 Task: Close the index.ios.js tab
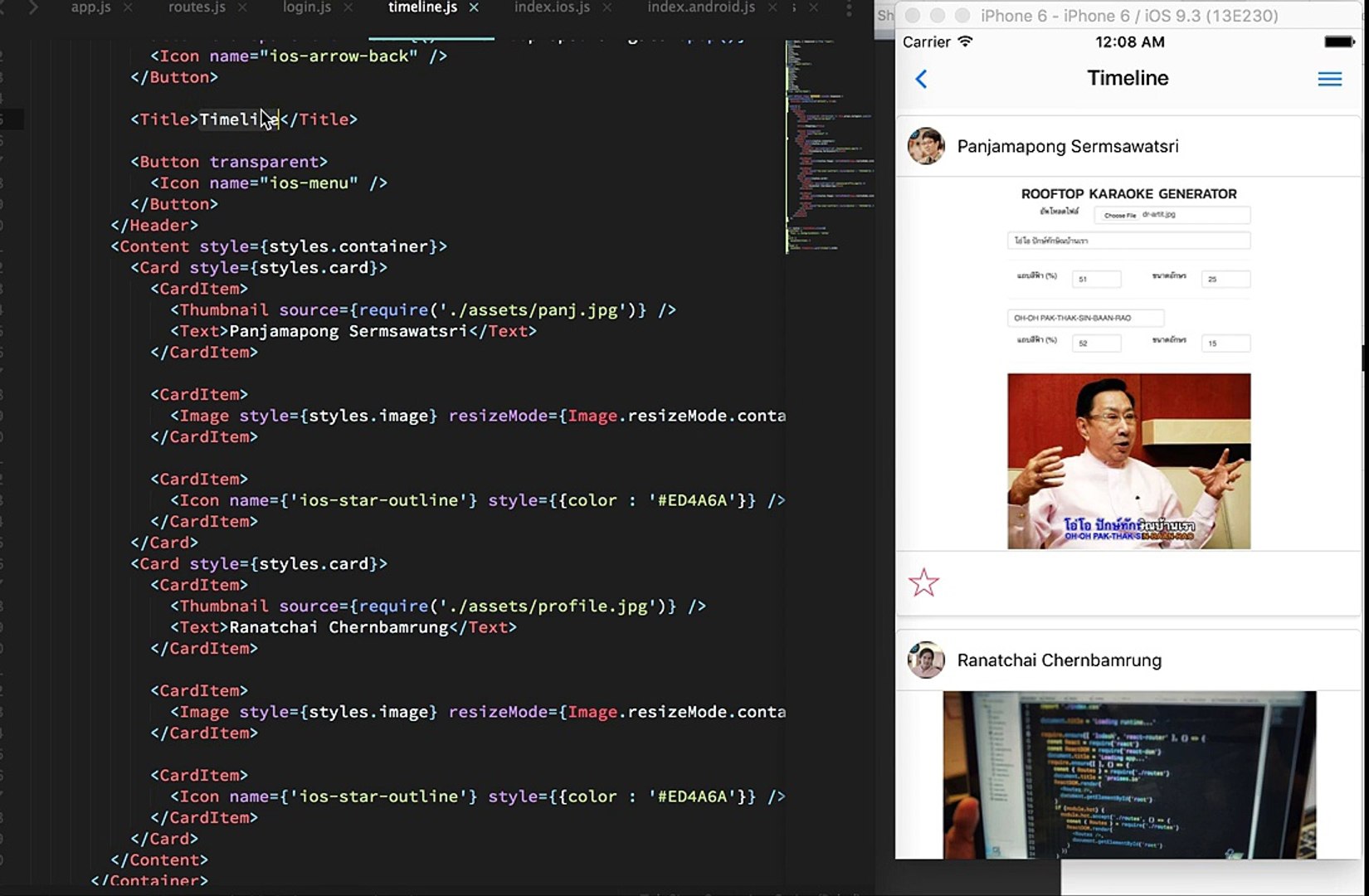[x=607, y=7]
